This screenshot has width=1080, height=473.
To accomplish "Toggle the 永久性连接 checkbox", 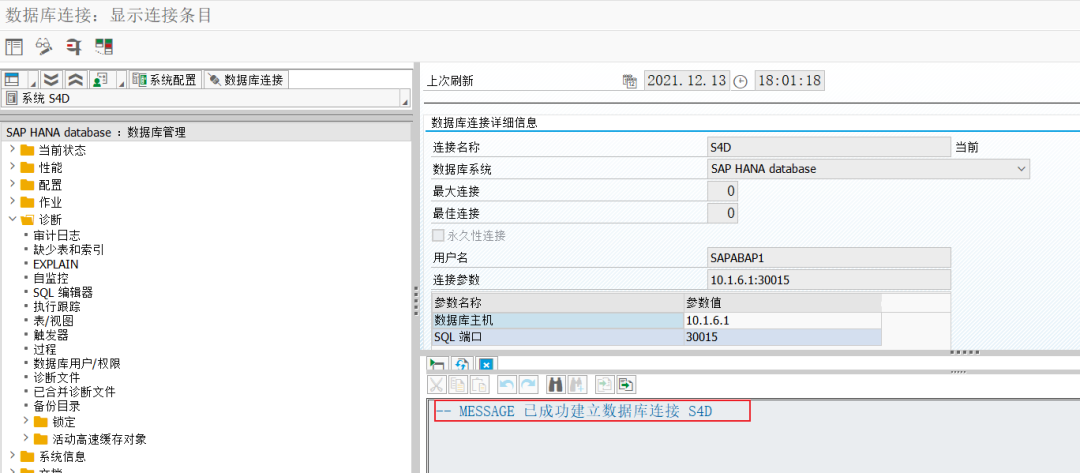I will [438, 235].
